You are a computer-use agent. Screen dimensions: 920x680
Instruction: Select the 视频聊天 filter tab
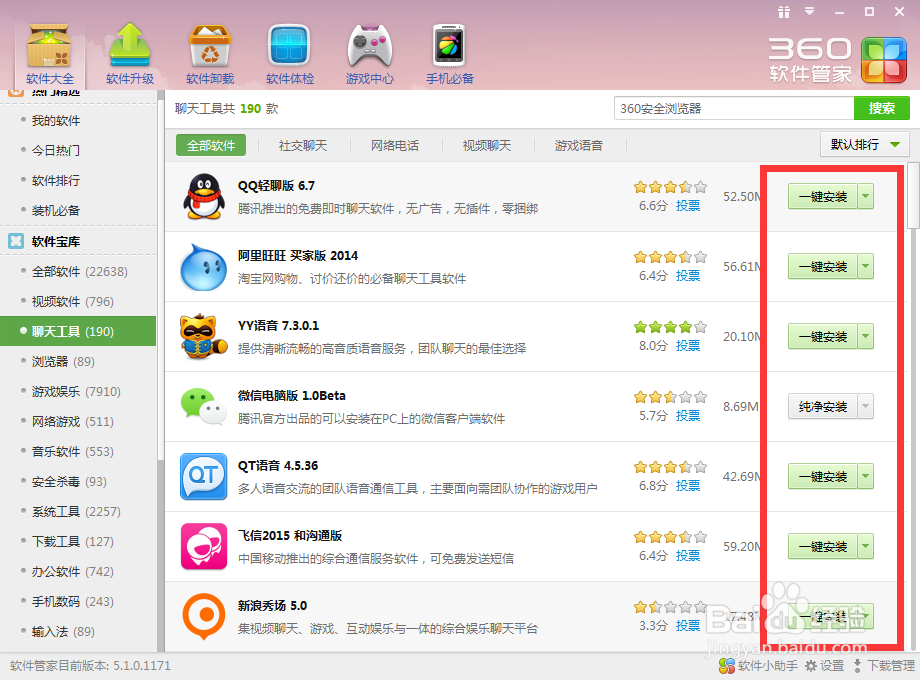tap(487, 146)
